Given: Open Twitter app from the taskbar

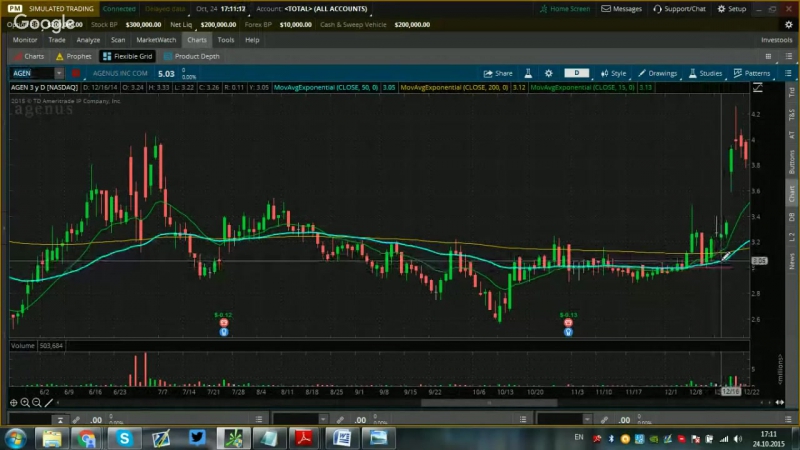Looking at the screenshot, I should pyautogui.click(x=197, y=438).
